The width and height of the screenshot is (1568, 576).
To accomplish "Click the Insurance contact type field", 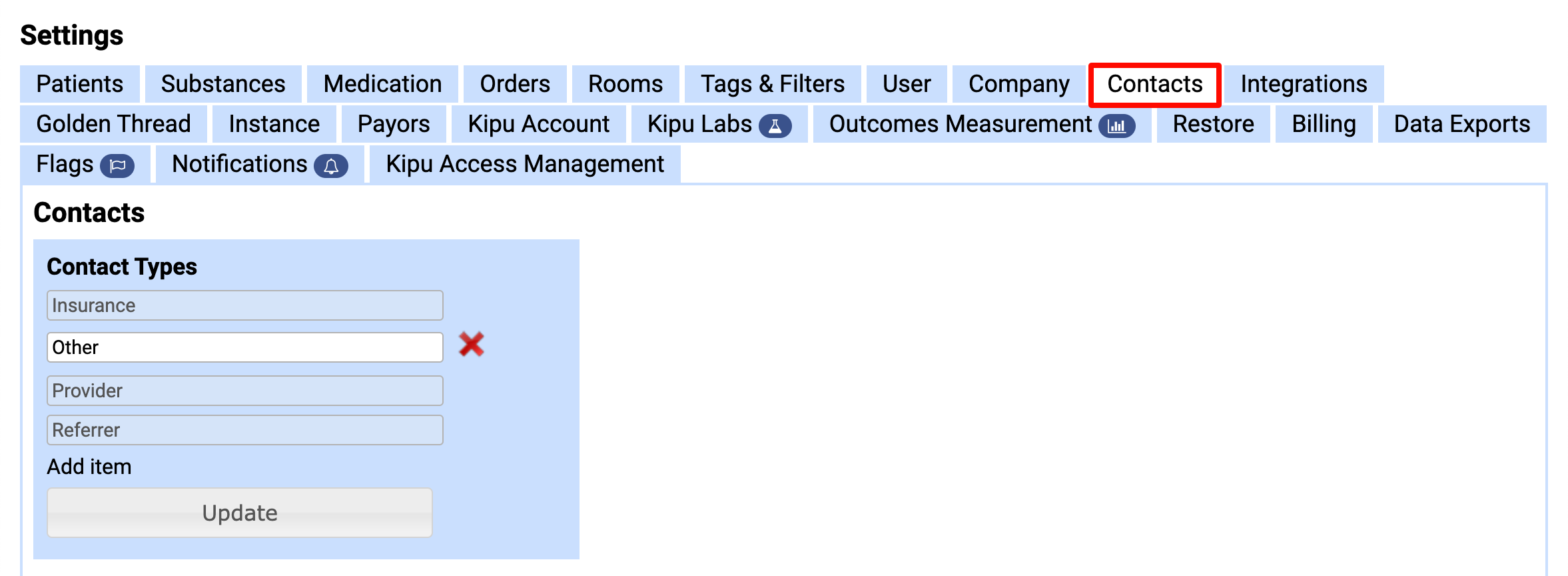I will coord(244,305).
